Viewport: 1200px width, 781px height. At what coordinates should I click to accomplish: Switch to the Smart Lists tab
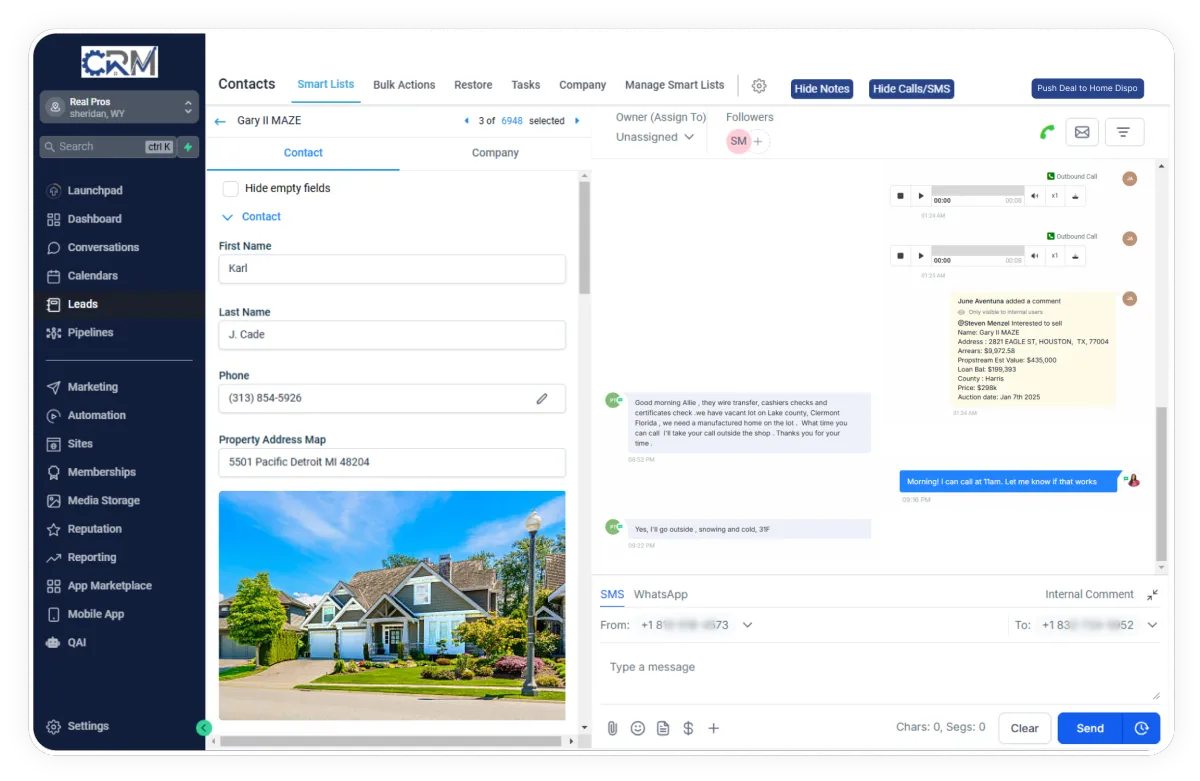pyautogui.click(x=326, y=84)
